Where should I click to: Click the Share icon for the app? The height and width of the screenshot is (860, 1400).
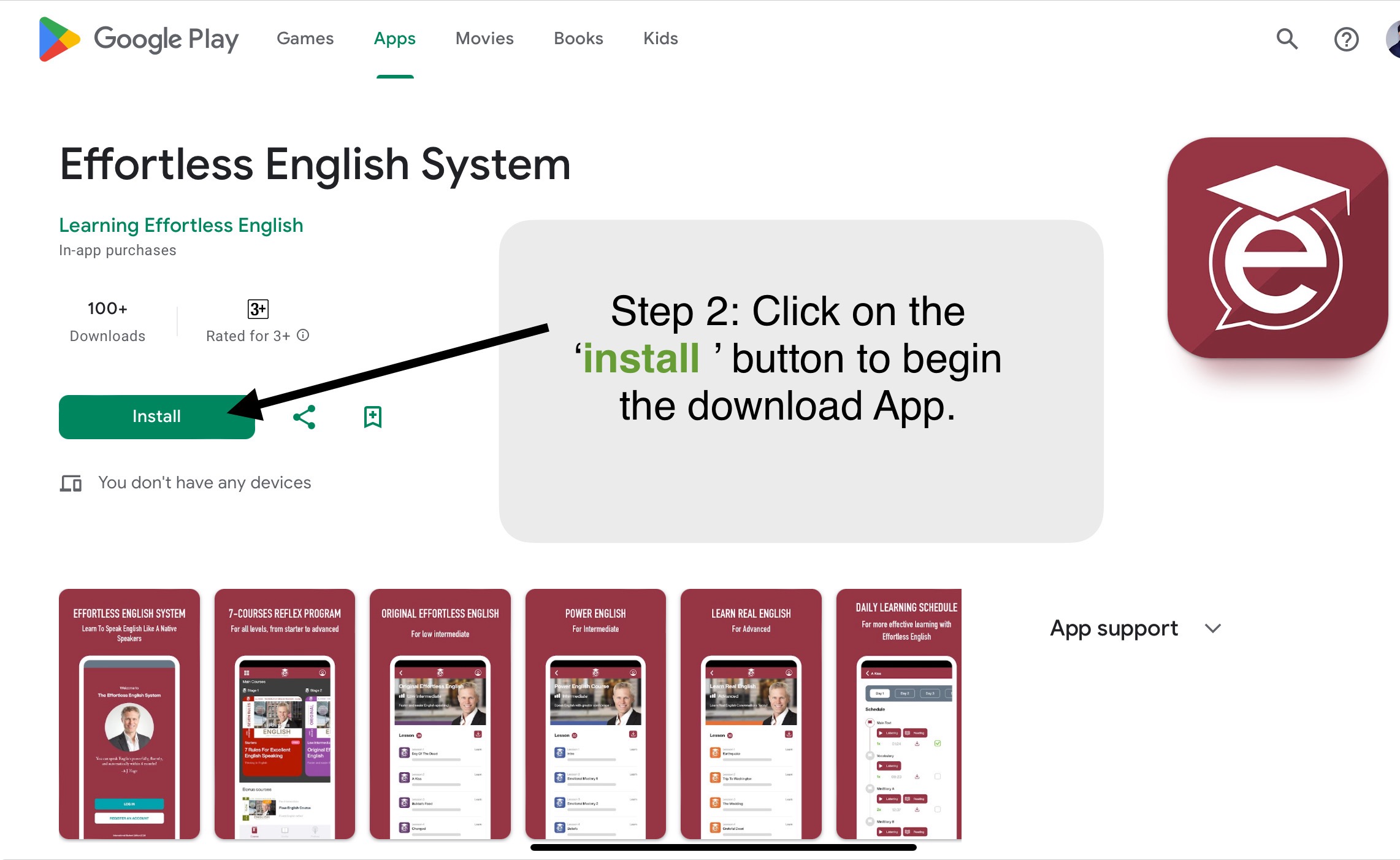click(304, 416)
